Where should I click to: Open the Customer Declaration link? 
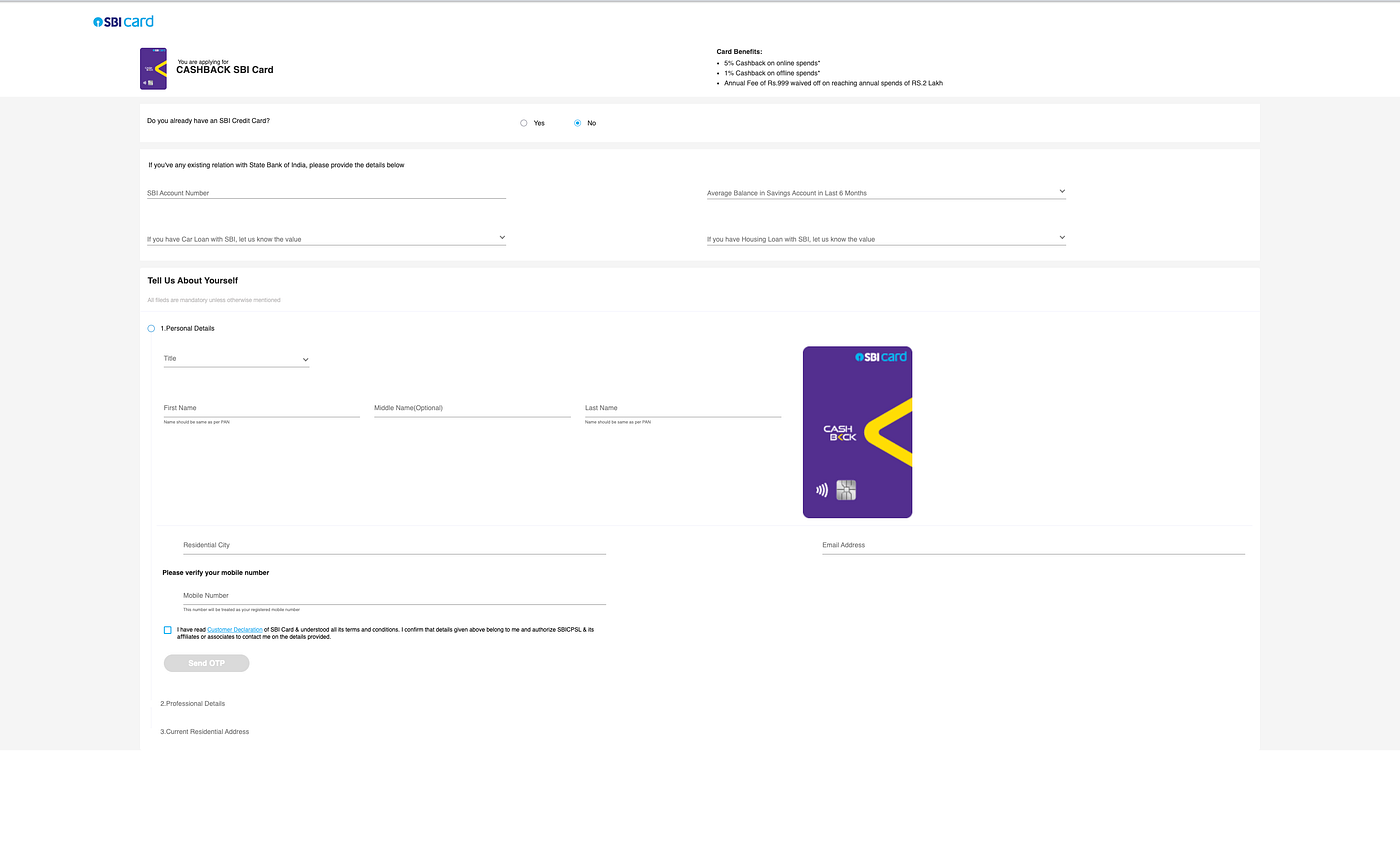[x=235, y=629]
